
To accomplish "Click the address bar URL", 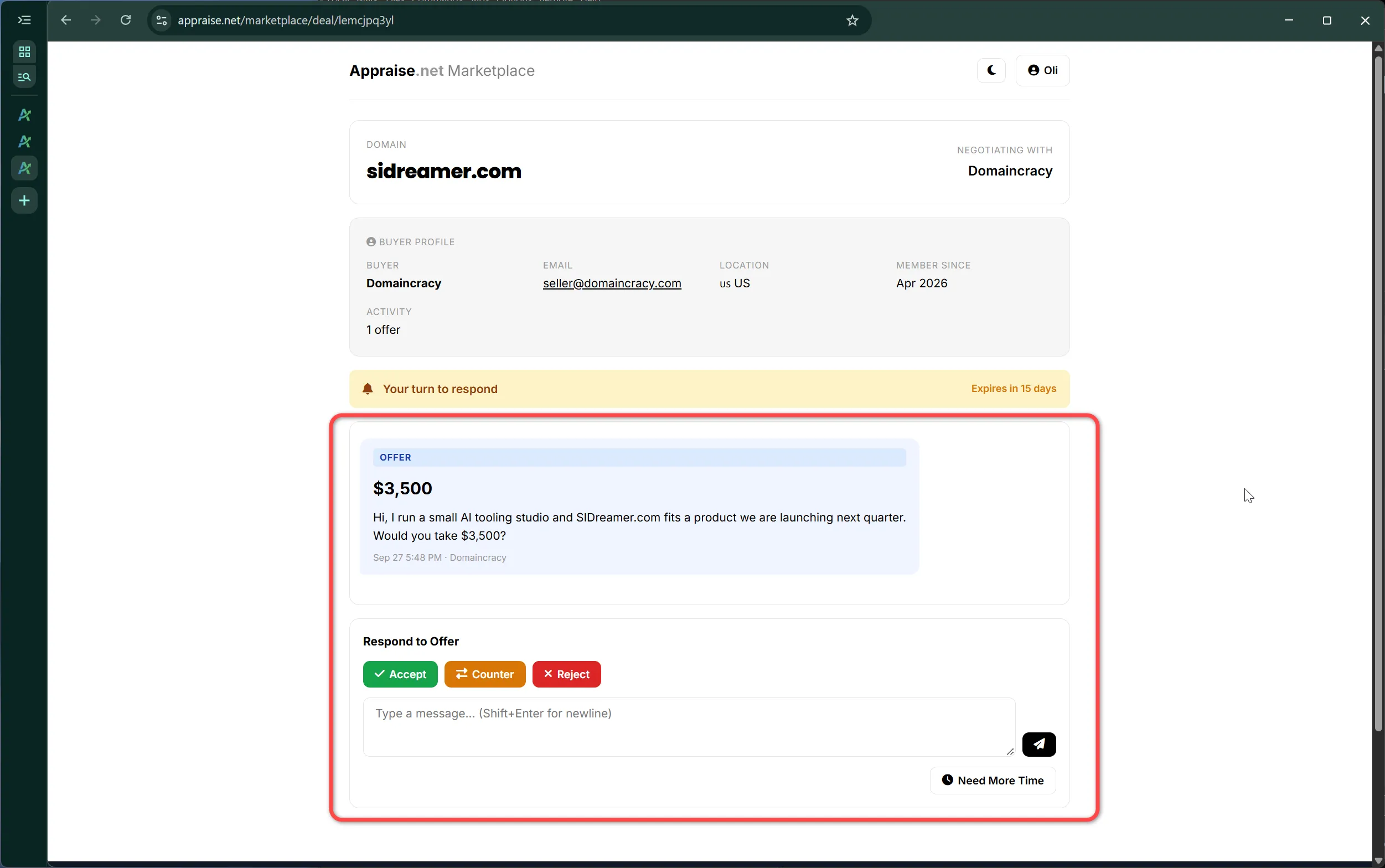I will [x=286, y=20].
